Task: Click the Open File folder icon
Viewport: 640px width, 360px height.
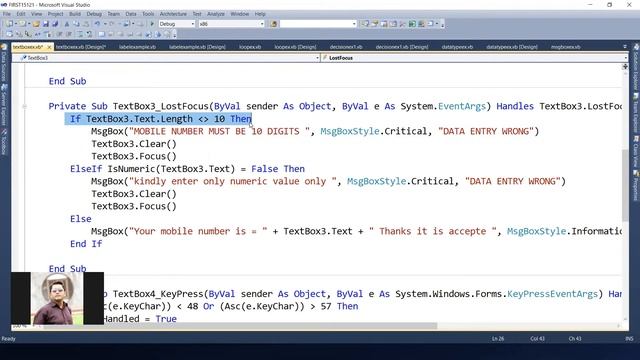Action: (x=36, y=24)
